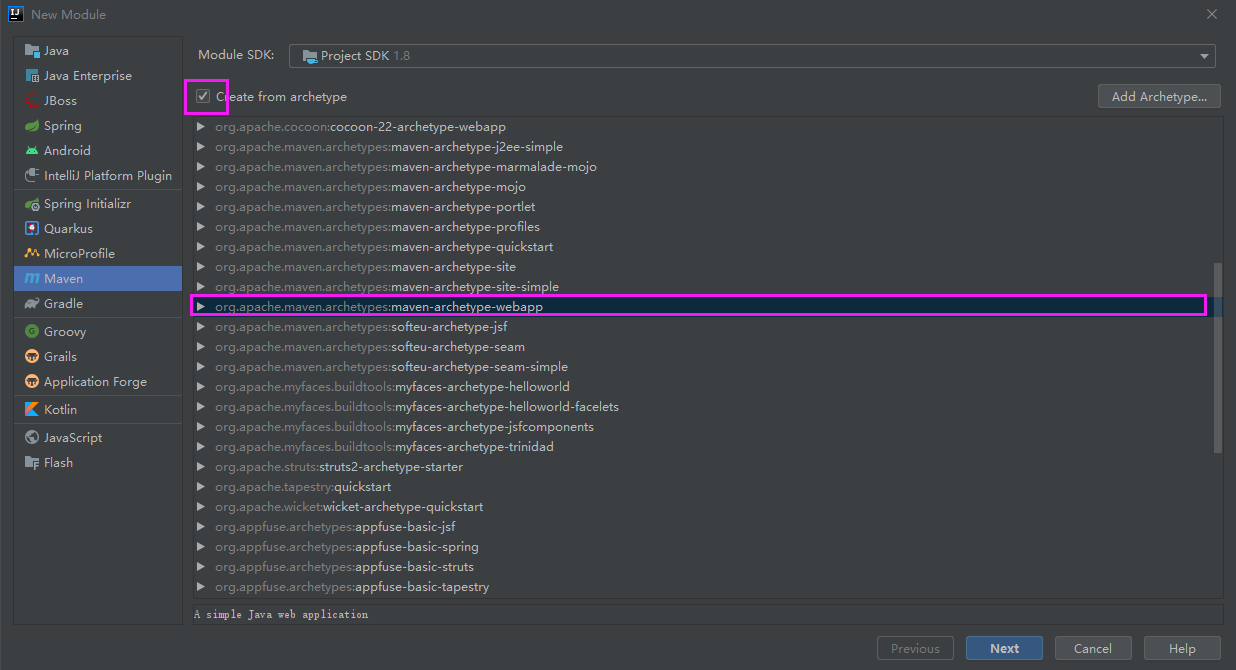Close the New Module dialog
Screen dimensions: 1236x670
tap(1211, 15)
